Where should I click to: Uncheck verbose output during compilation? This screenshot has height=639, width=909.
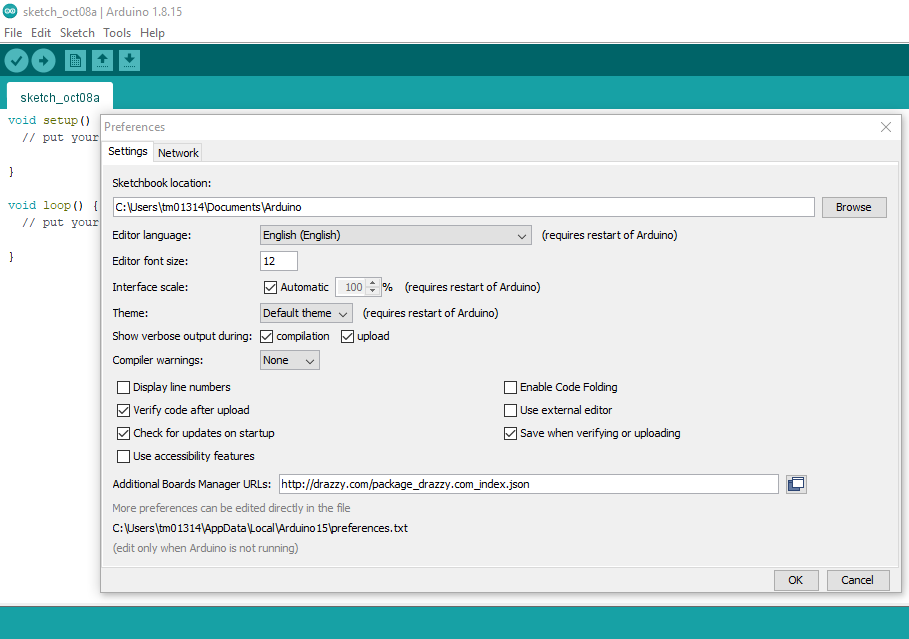point(267,336)
